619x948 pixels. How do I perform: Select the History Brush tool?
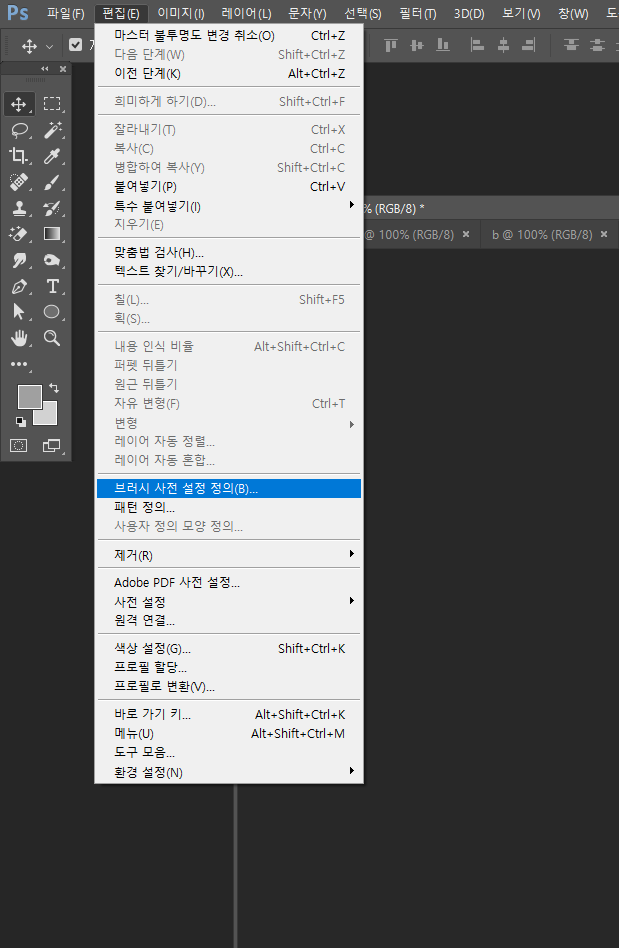click(x=52, y=208)
